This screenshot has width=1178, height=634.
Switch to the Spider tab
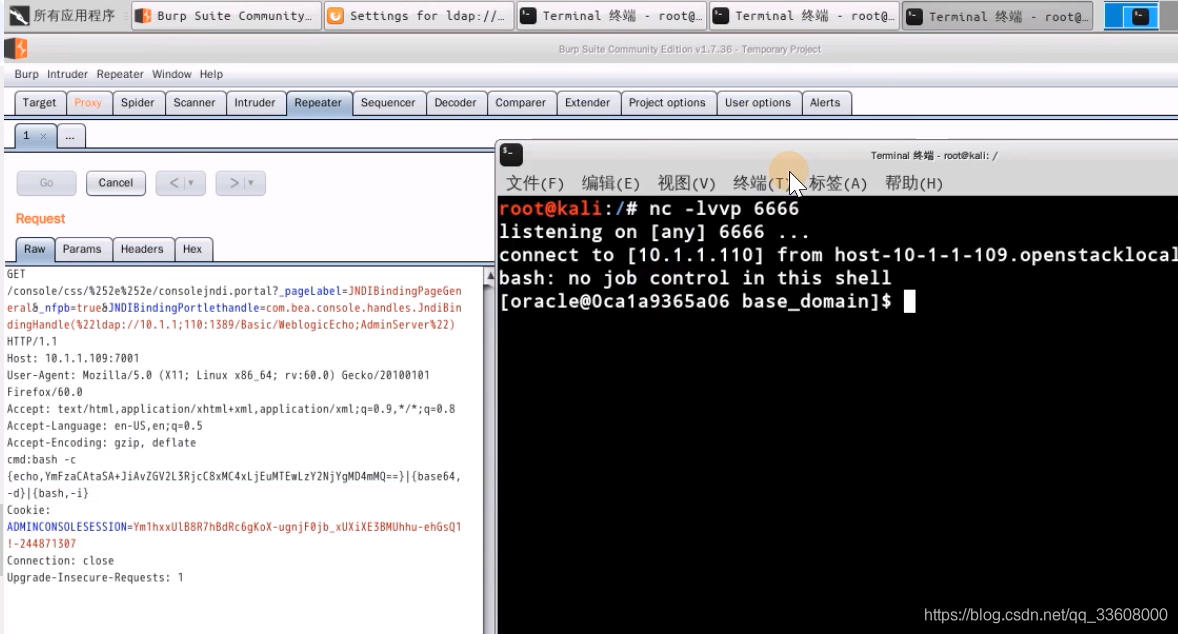click(137, 103)
